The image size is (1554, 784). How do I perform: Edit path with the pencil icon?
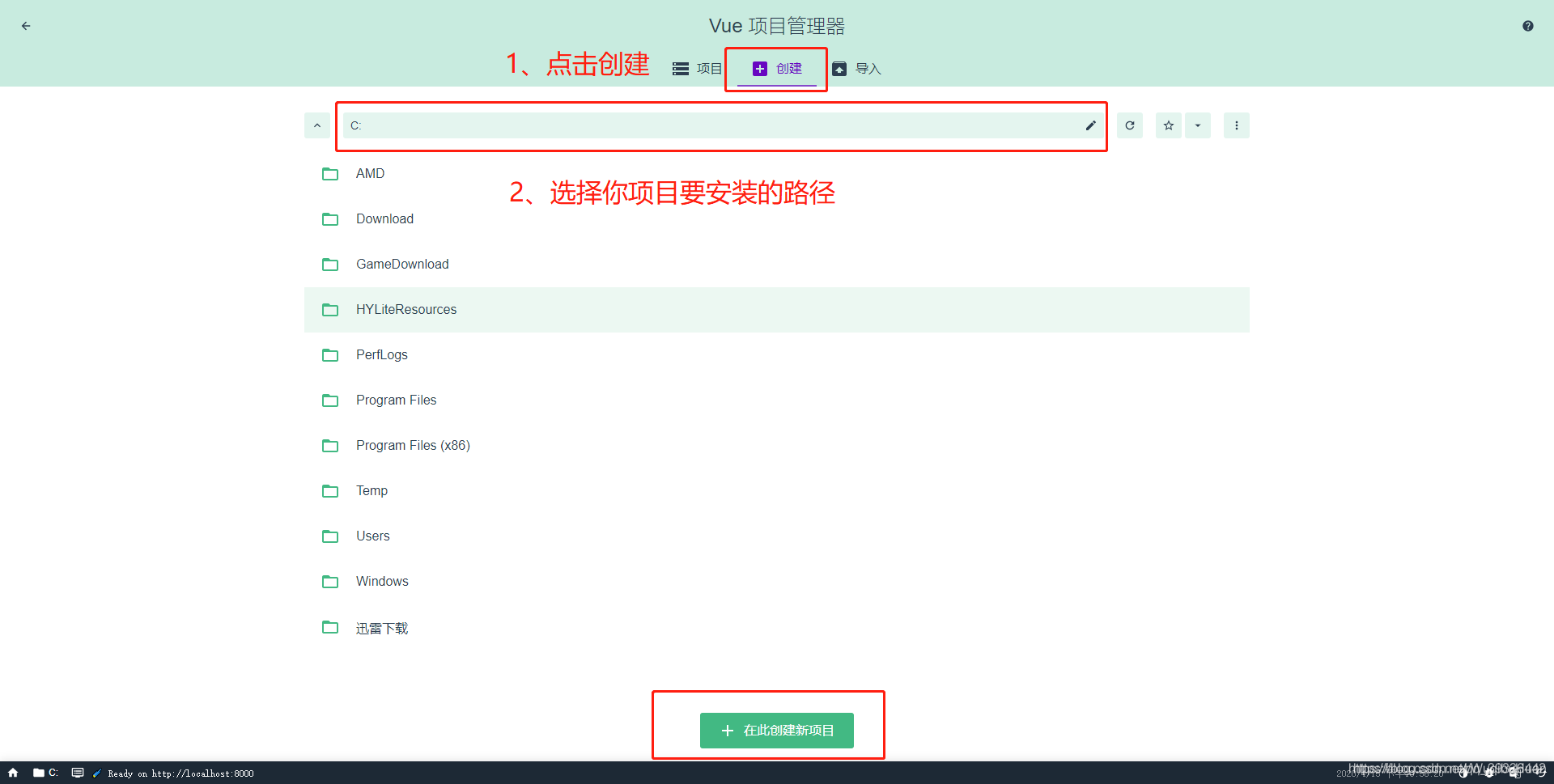coord(1090,125)
